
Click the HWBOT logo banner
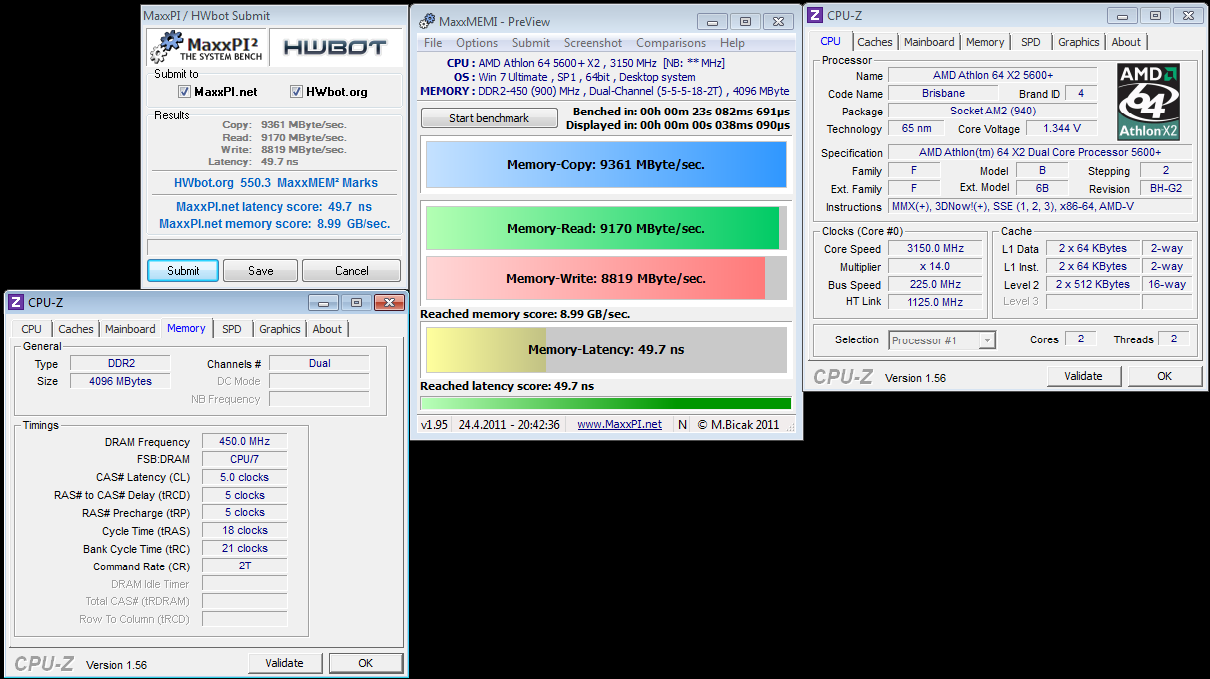(x=335, y=47)
